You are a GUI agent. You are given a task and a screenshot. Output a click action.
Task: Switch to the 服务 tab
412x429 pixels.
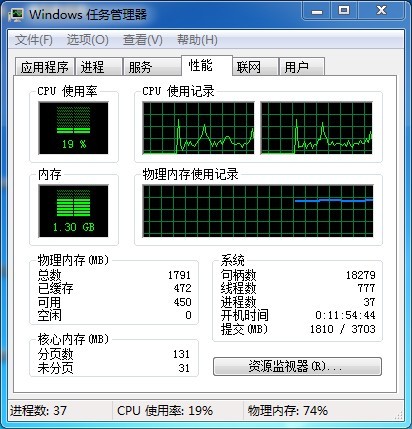[152, 67]
